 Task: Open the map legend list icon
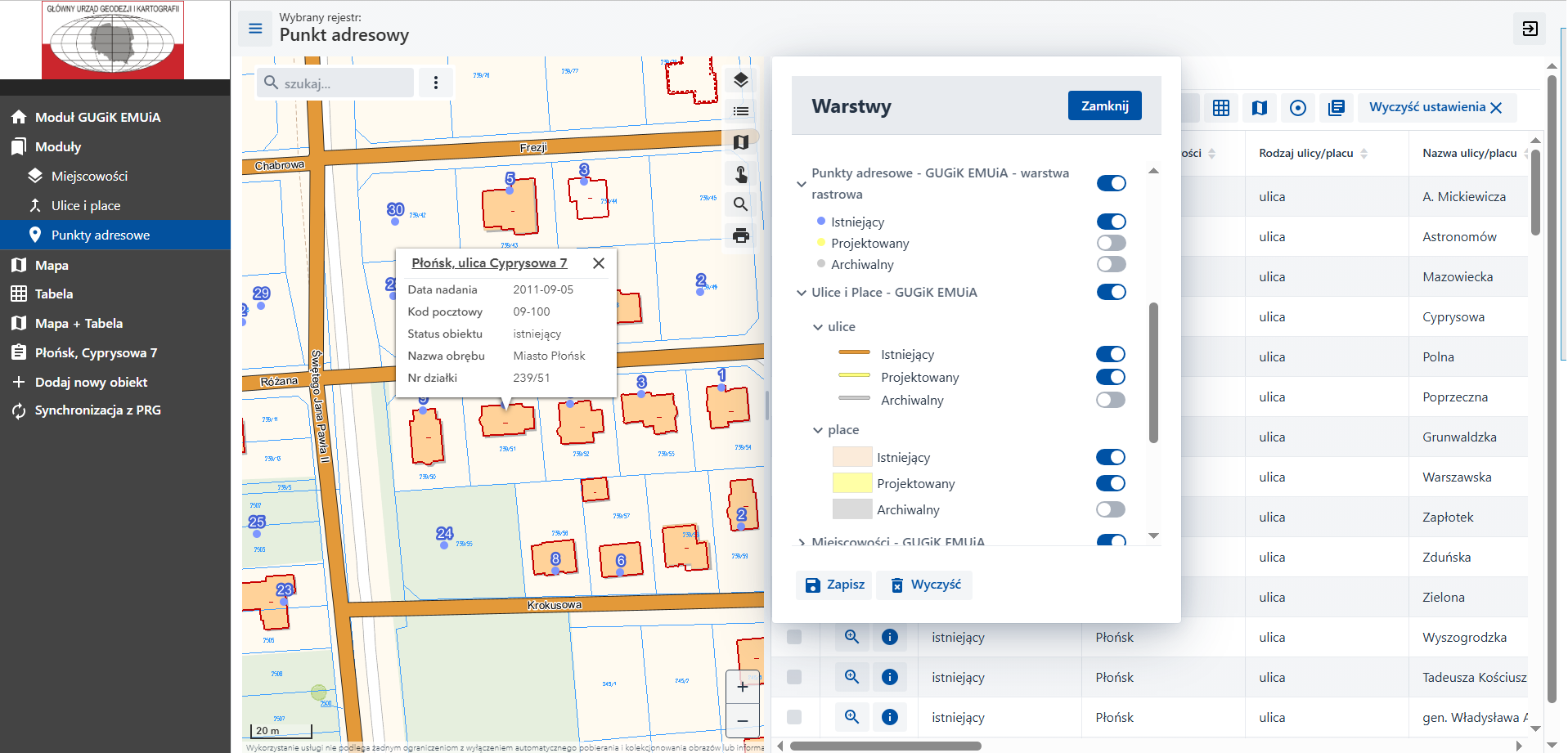(741, 111)
